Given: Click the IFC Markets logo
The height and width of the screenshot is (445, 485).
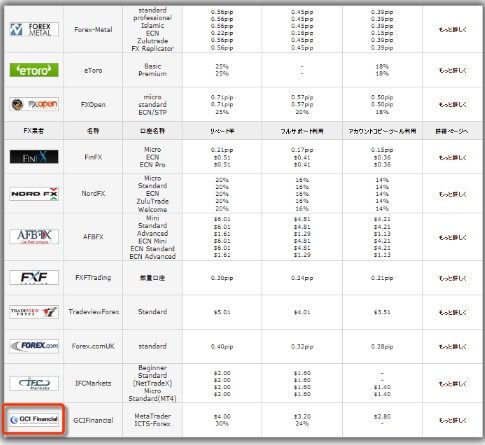Looking at the screenshot, I should click(x=34, y=383).
